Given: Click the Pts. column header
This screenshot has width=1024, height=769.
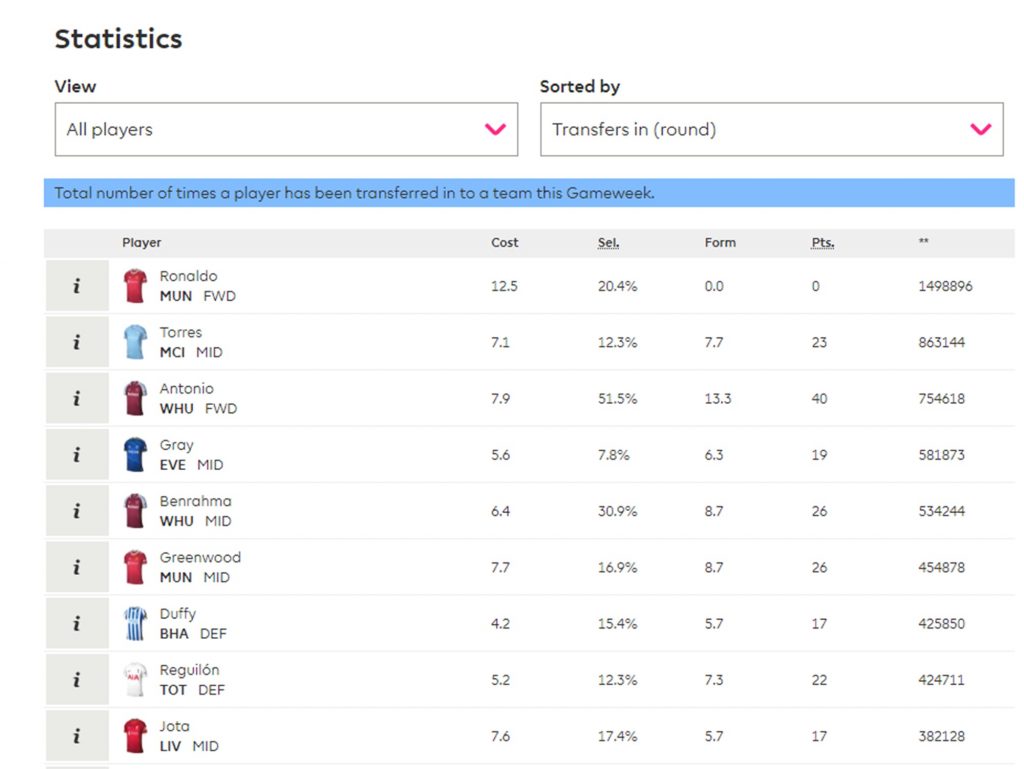Looking at the screenshot, I should pyautogui.click(x=822, y=243).
